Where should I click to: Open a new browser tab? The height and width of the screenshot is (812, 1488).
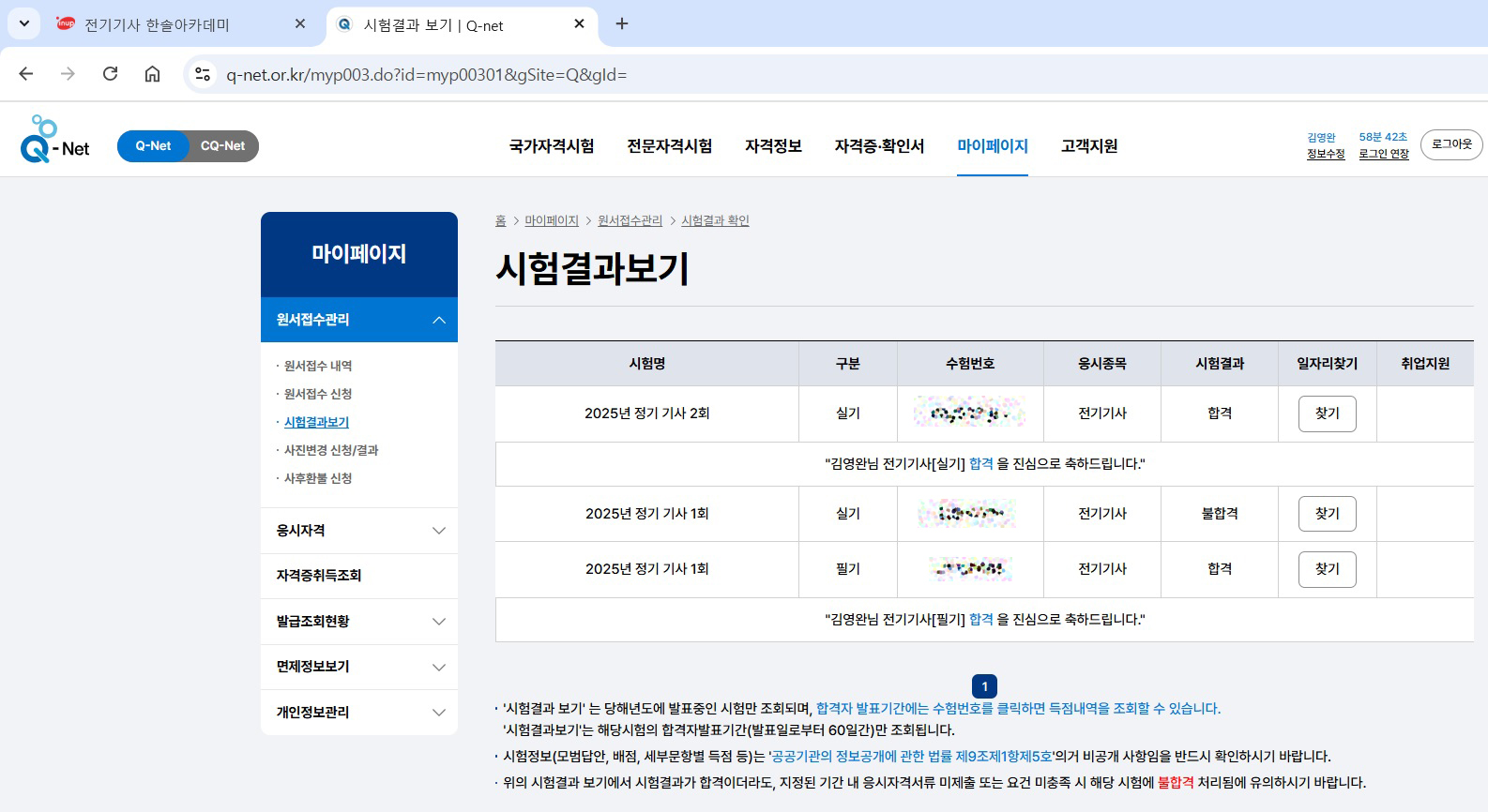[621, 24]
